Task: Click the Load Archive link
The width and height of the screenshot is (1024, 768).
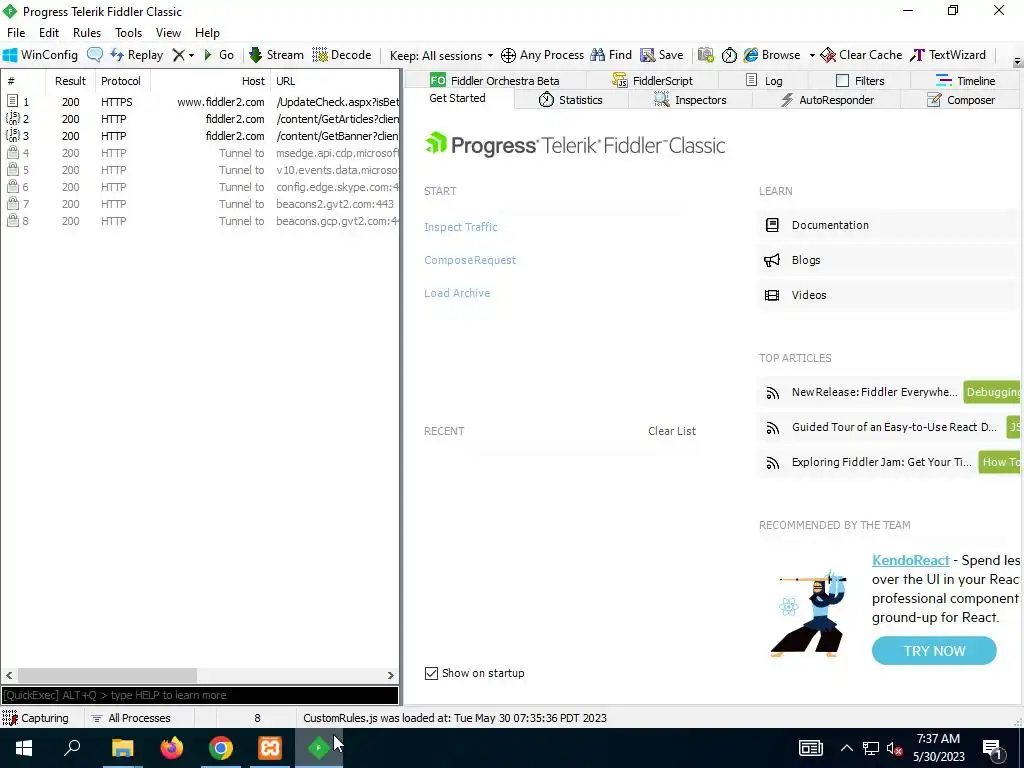Action: pyautogui.click(x=456, y=293)
